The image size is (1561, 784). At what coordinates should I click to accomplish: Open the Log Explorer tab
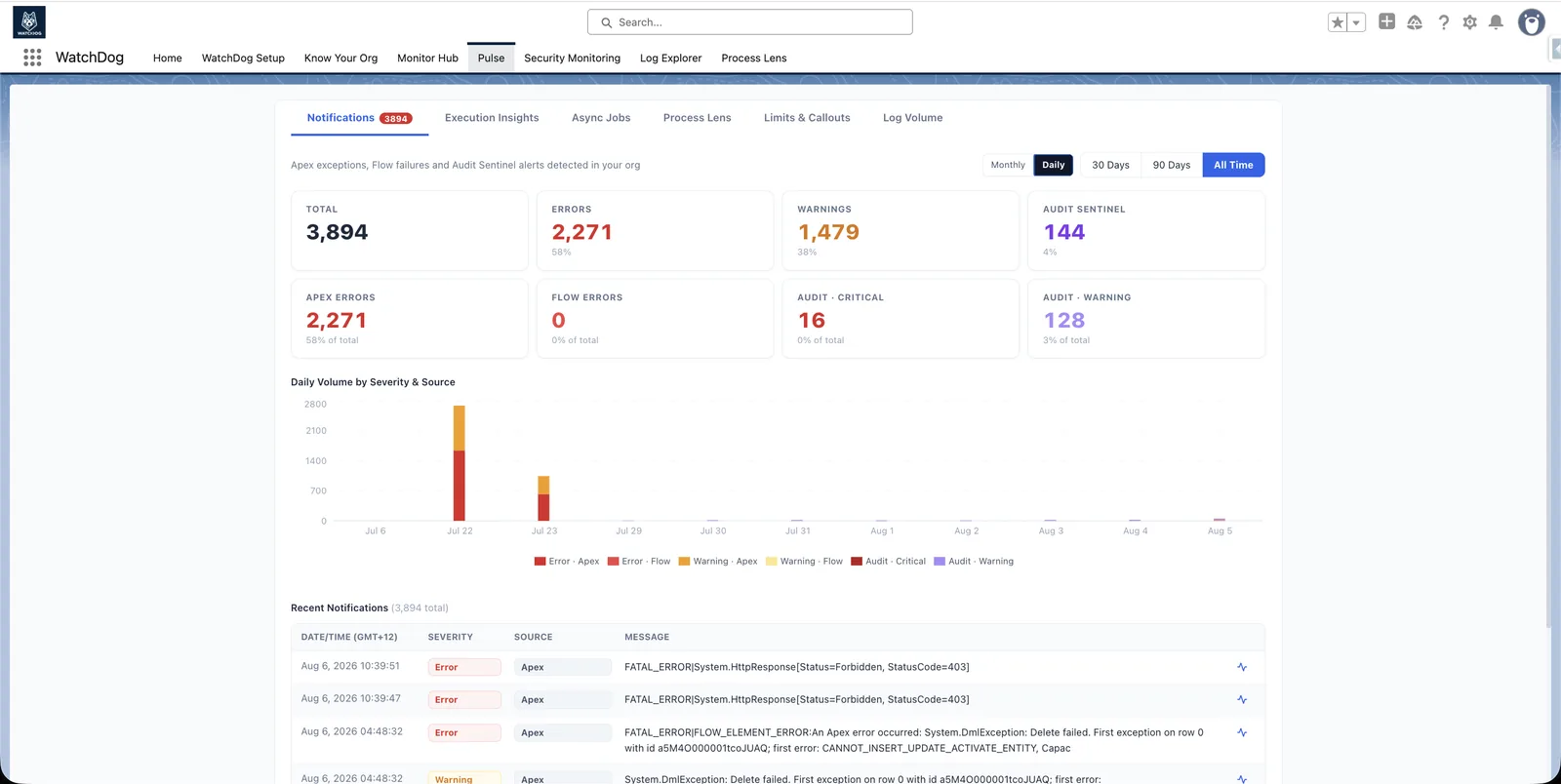pos(670,58)
